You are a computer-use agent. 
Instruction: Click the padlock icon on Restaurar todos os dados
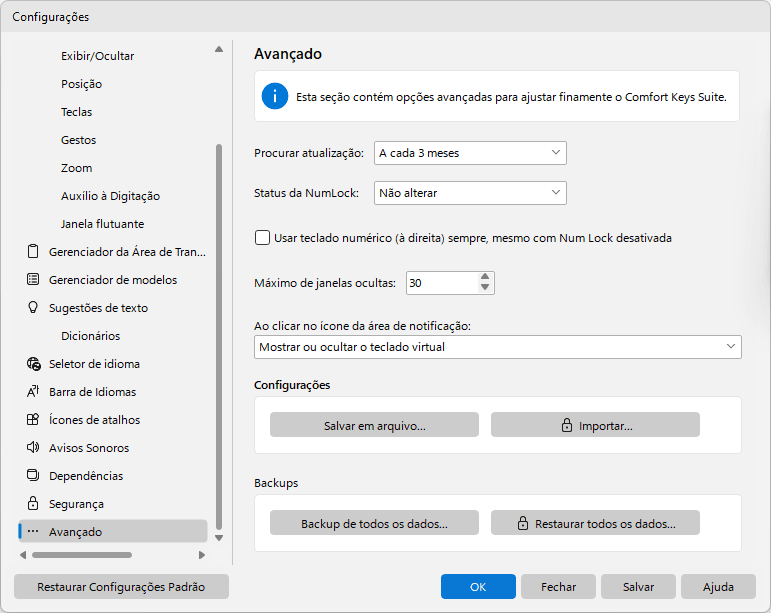coord(523,523)
